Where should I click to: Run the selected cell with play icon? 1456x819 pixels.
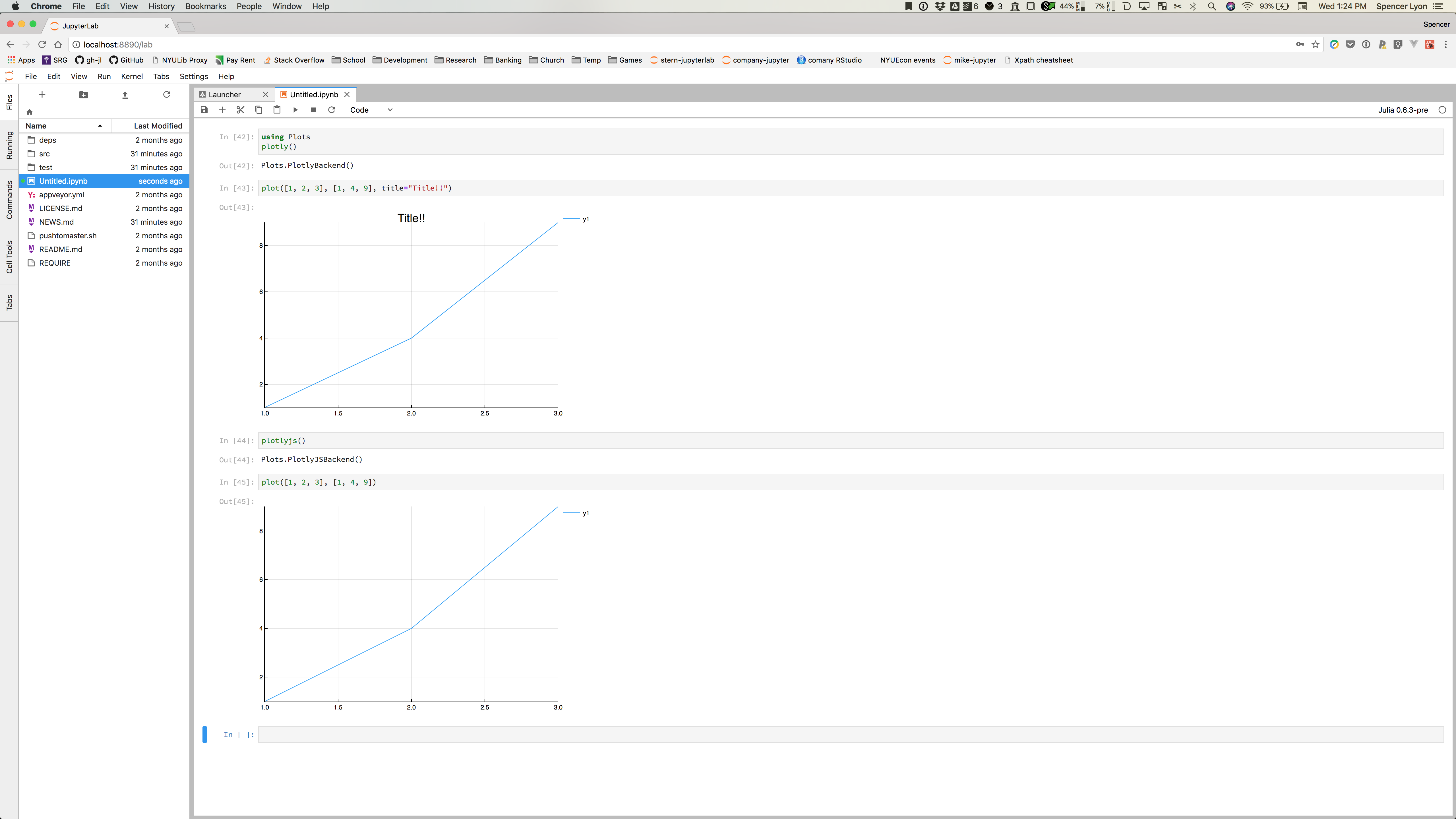(295, 110)
